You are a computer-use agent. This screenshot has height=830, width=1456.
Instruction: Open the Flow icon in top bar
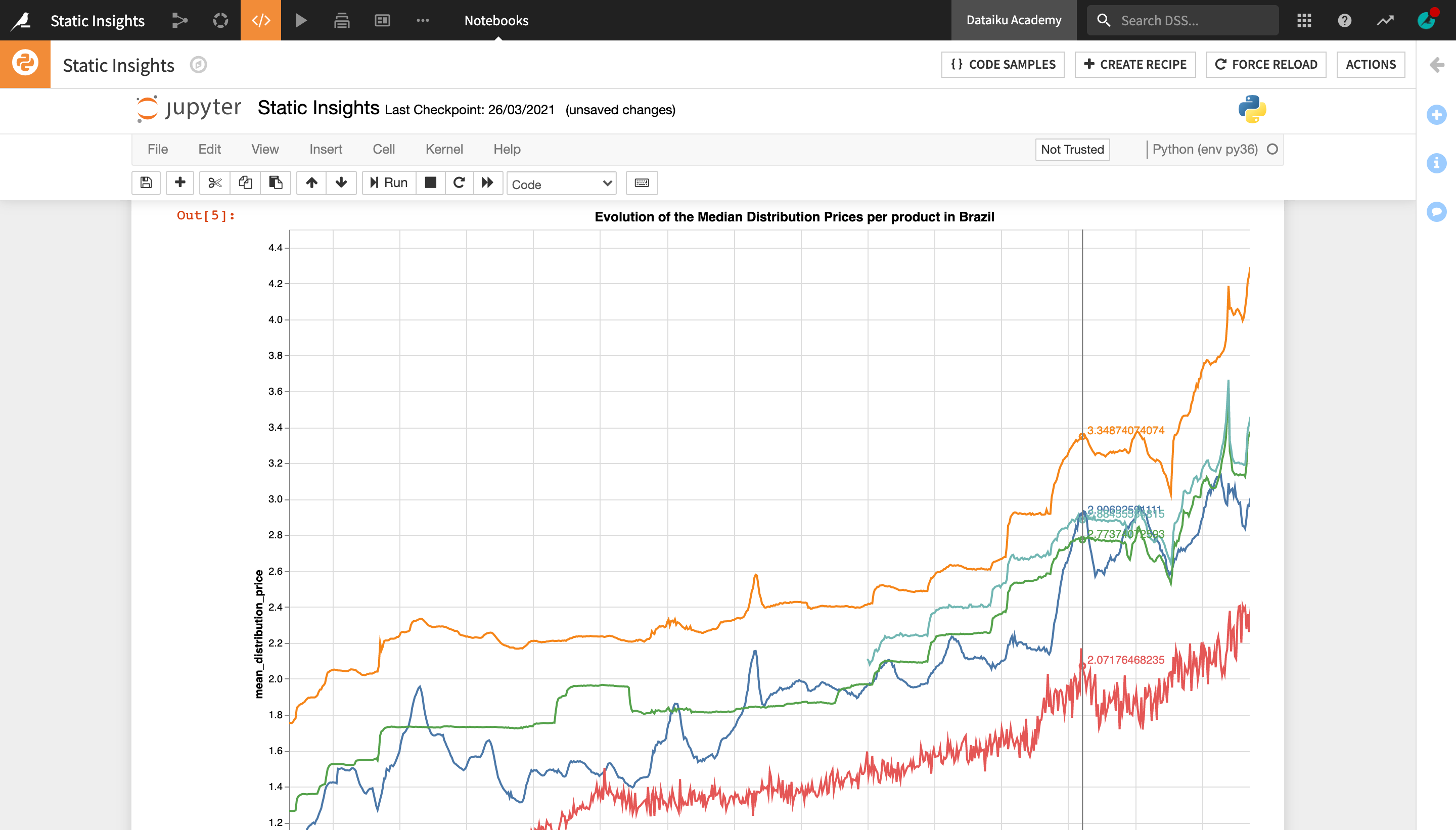click(179, 21)
